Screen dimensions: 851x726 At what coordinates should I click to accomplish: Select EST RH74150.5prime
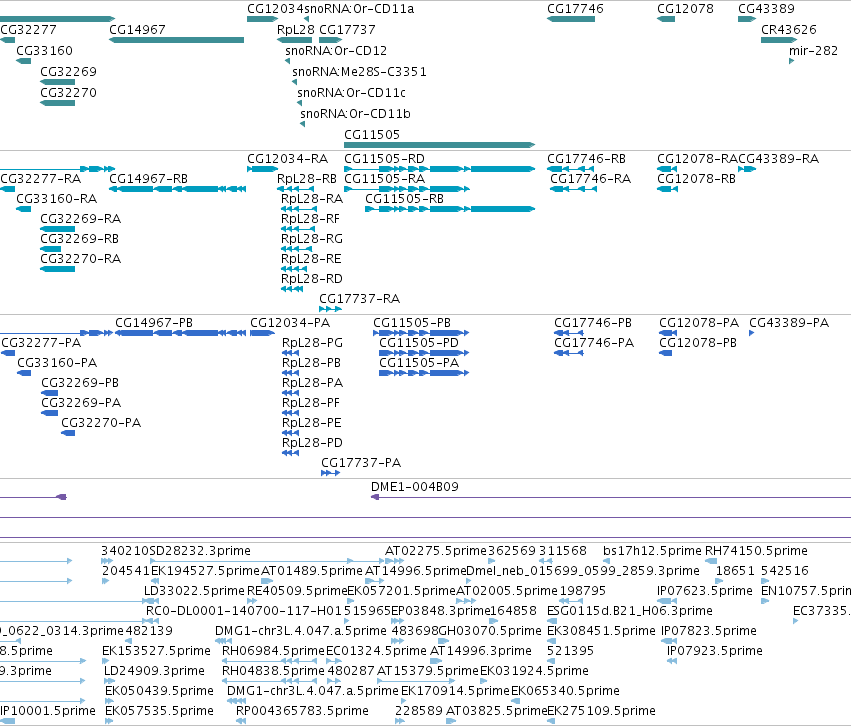pyautogui.click(x=756, y=551)
